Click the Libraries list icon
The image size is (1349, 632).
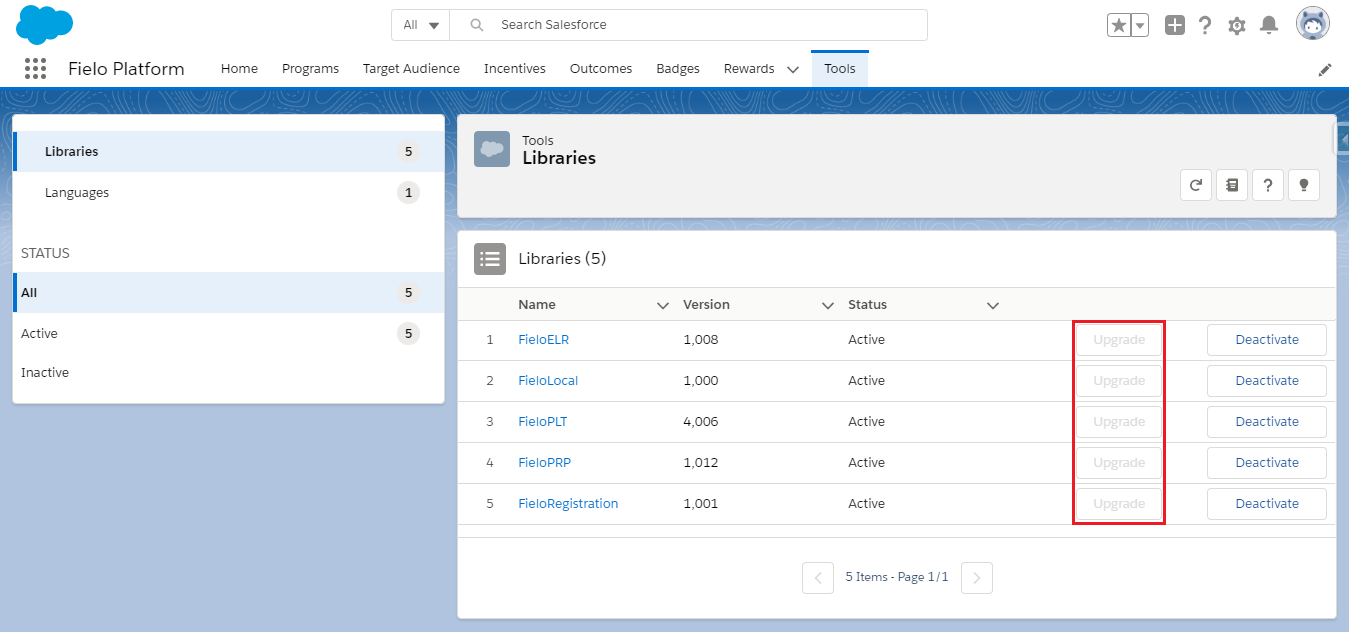(490, 259)
